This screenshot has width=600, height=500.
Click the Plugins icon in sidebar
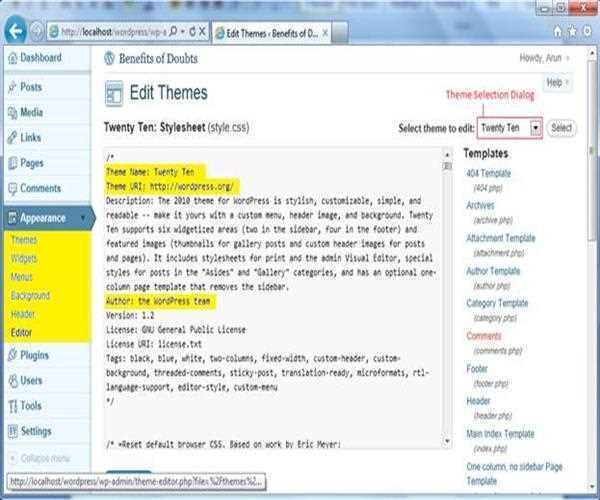(11, 354)
